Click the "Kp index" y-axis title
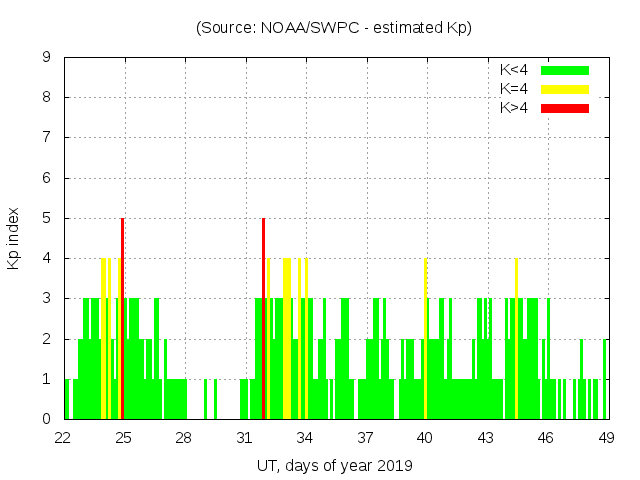640x480 pixels. click(x=14, y=238)
